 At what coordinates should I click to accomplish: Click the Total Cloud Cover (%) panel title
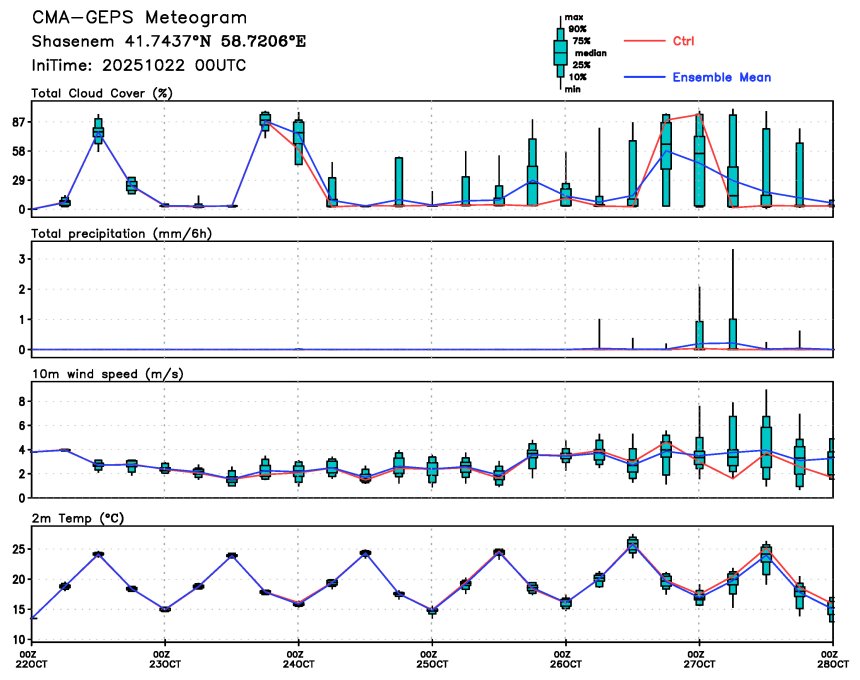[102, 93]
